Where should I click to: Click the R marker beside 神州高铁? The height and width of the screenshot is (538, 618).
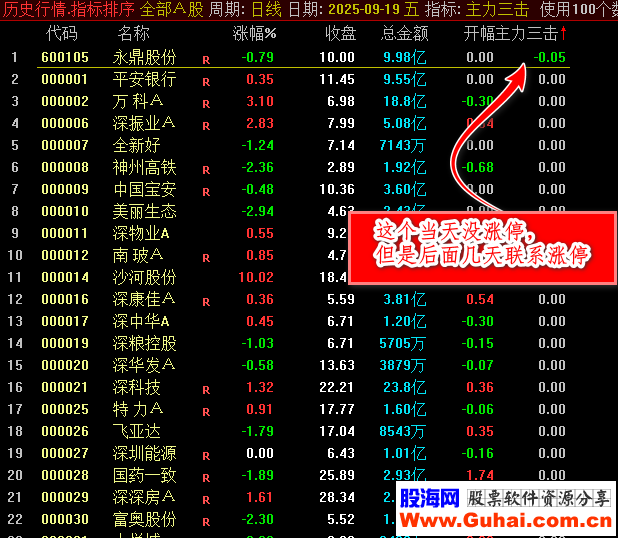point(206,168)
